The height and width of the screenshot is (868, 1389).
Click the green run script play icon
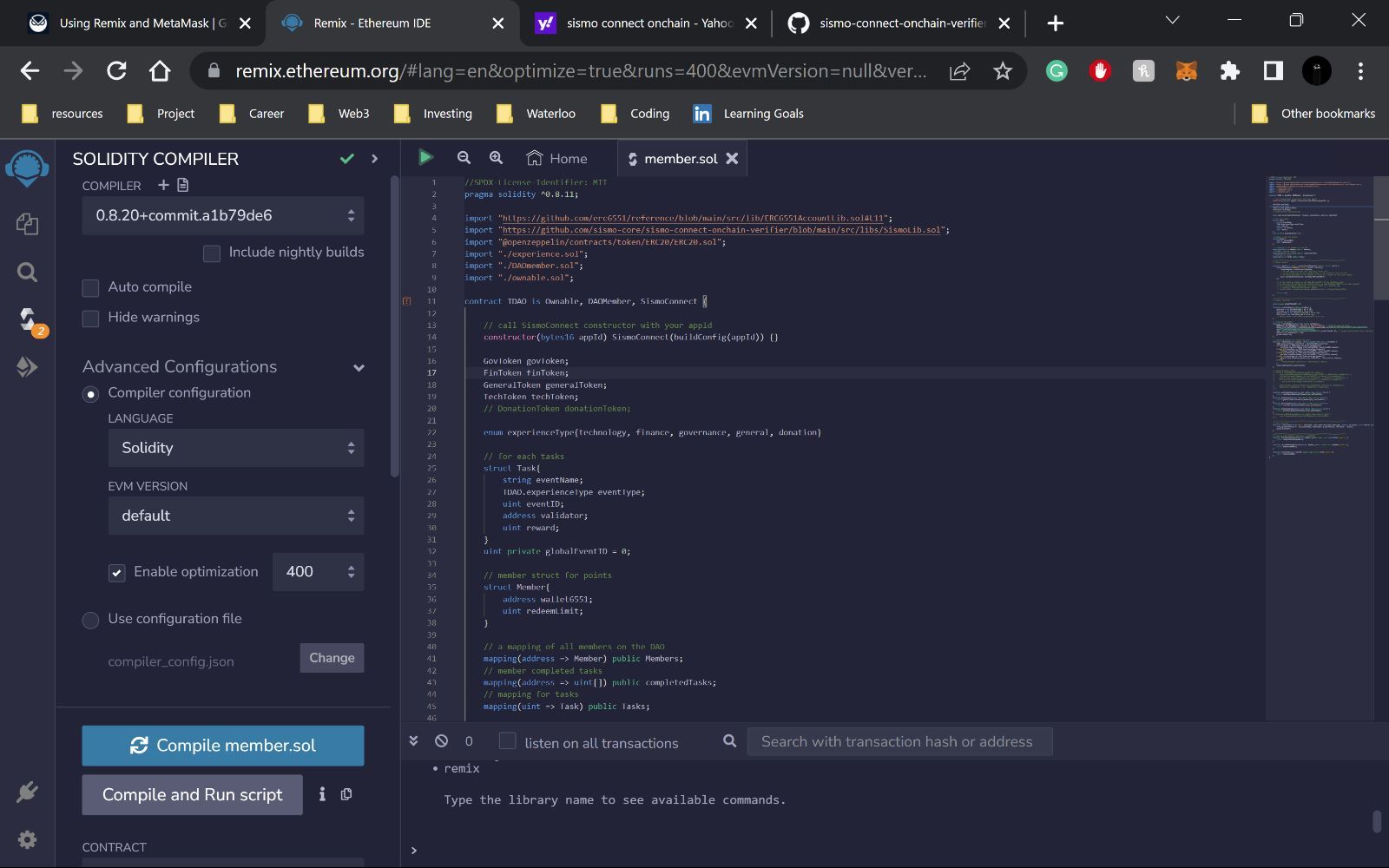click(425, 157)
